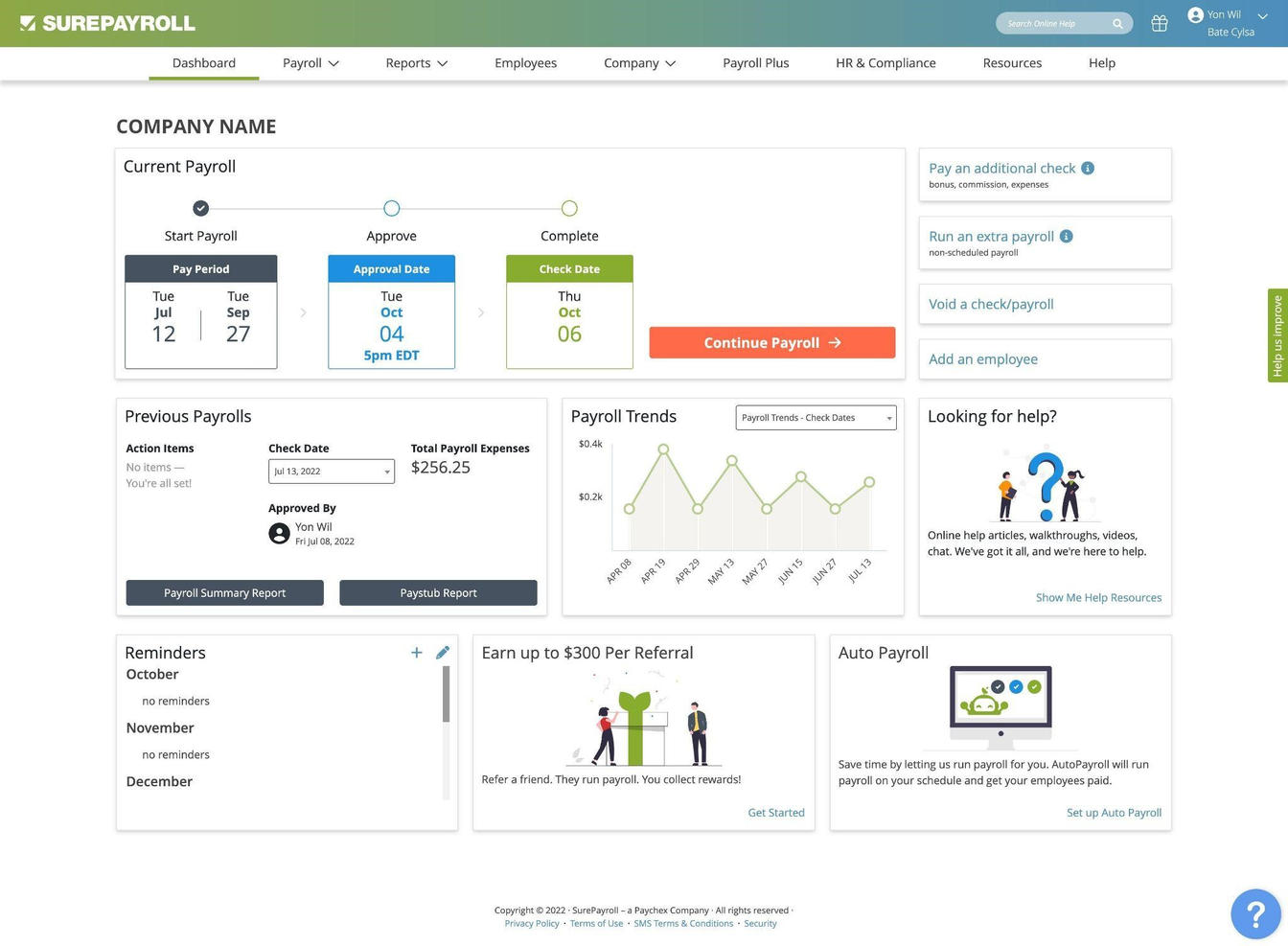Edit reminders with the pencil icon
Viewport: 1288px width, 946px height.
[x=443, y=652]
